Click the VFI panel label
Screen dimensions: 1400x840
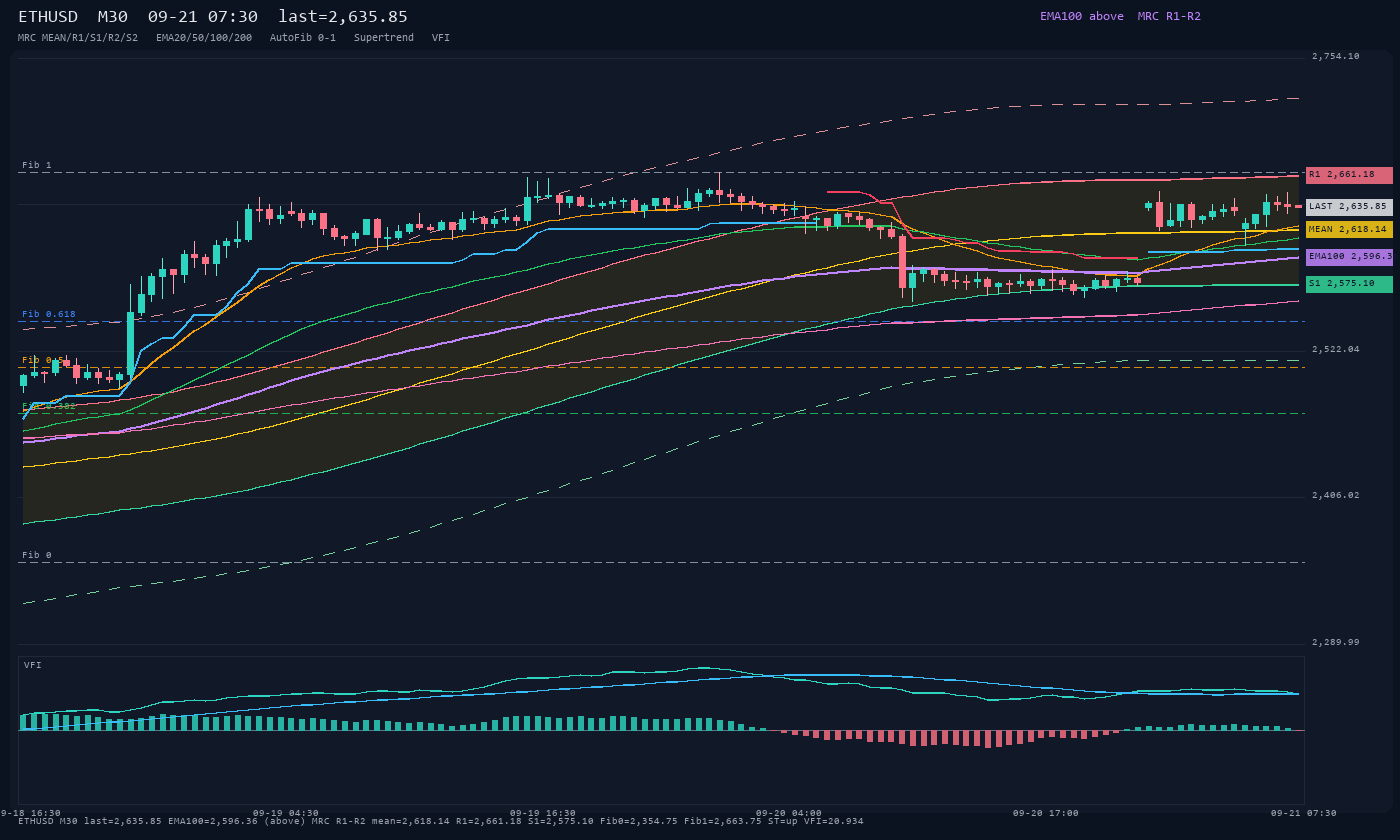pyautogui.click(x=33, y=665)
